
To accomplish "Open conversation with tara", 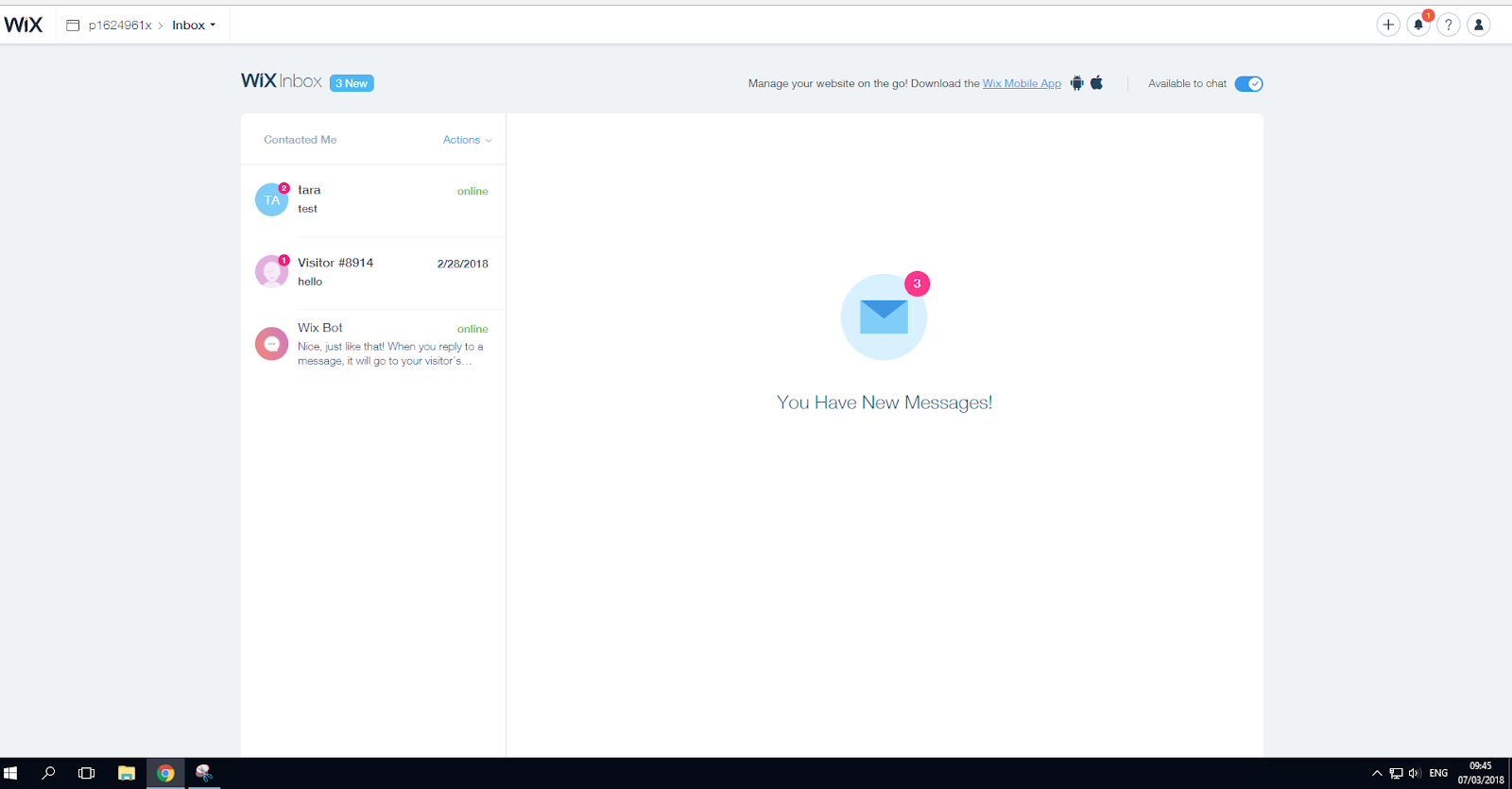I will tap(373, 200).
